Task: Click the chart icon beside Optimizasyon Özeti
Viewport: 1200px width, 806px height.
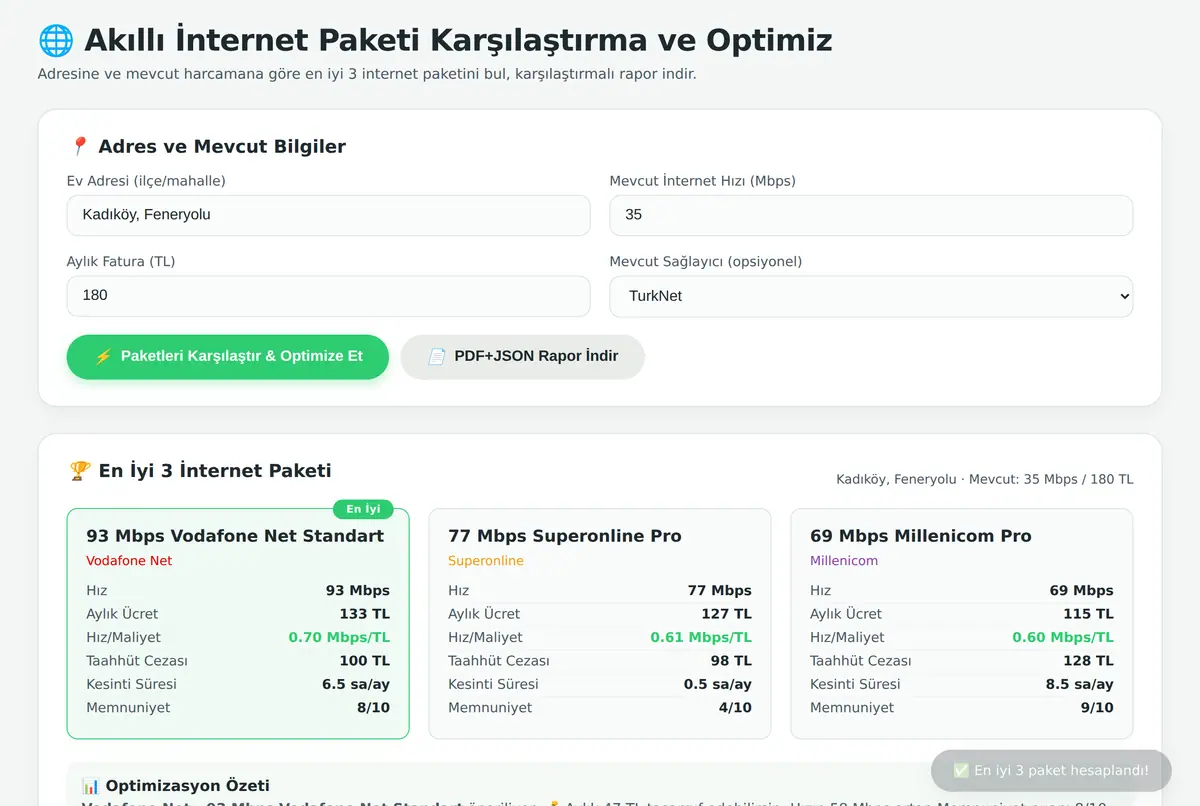Action: (90, 785)
